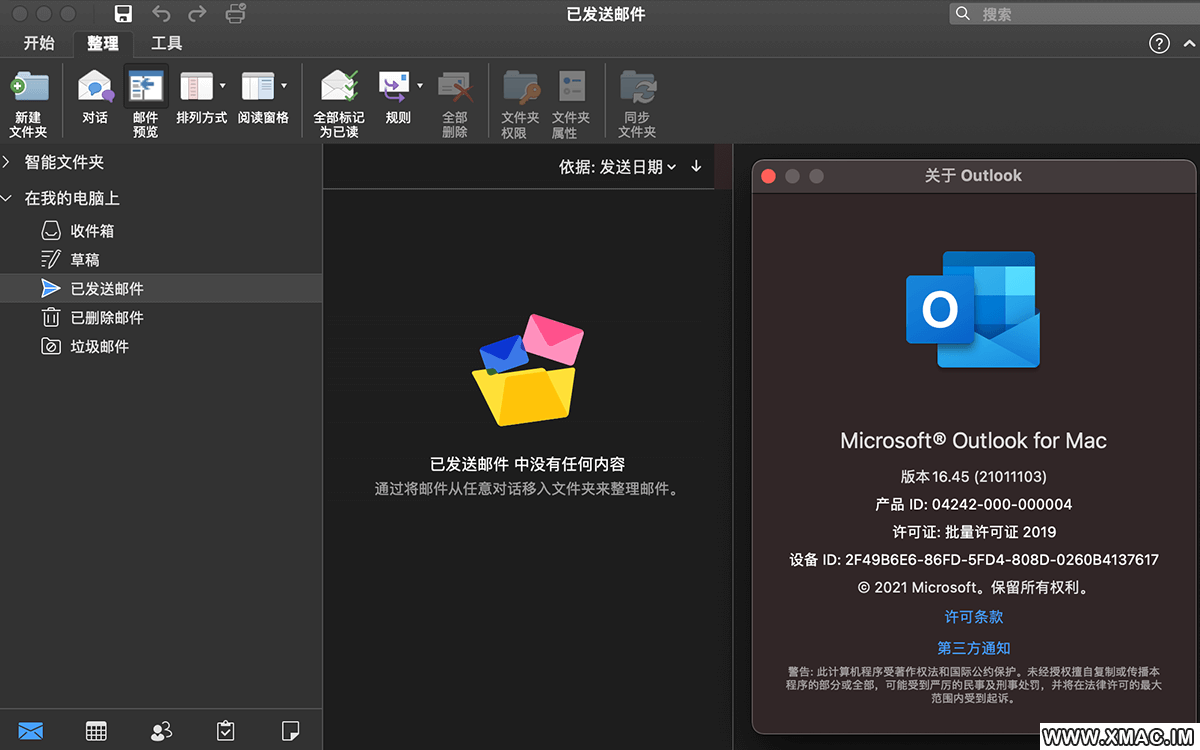Click the redo arrow in title bar
This screenshot has width=1200, height=750.
pos(197,14)
